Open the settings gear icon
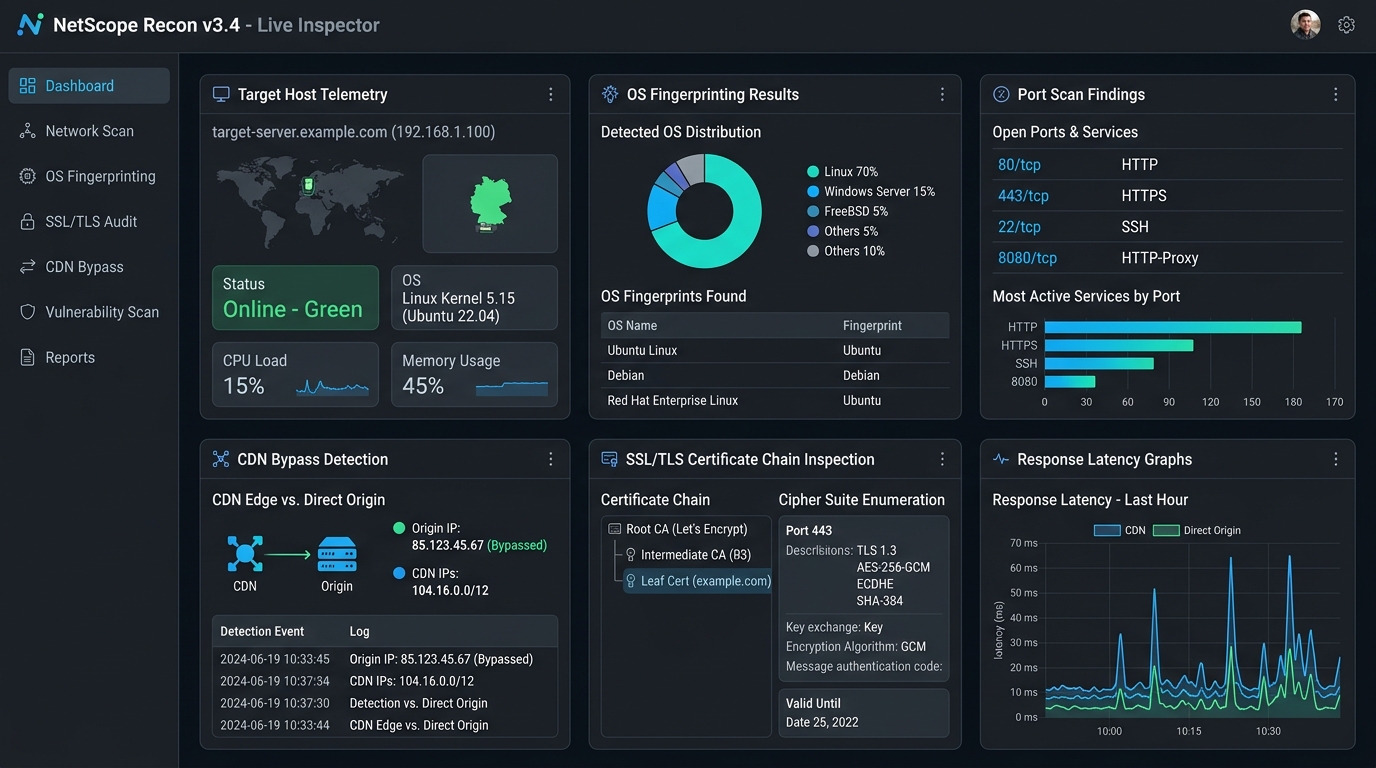 pos(1346,25)
